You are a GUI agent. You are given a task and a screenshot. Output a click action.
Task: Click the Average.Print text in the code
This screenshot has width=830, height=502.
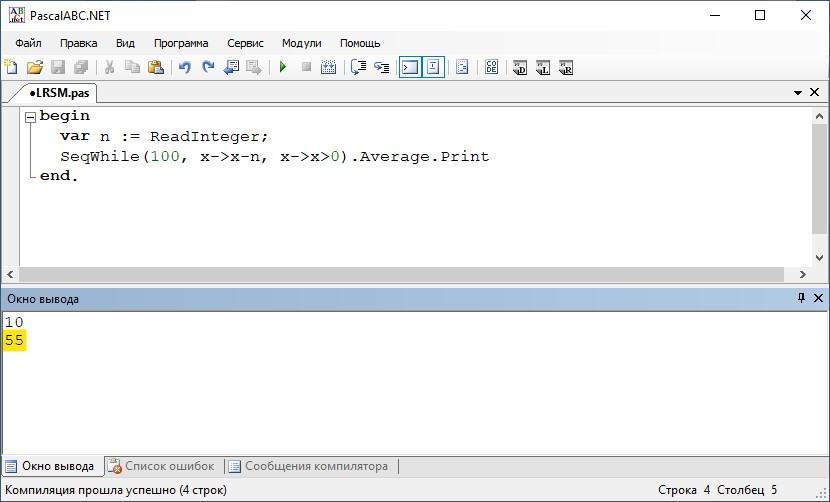click(425, 157)
